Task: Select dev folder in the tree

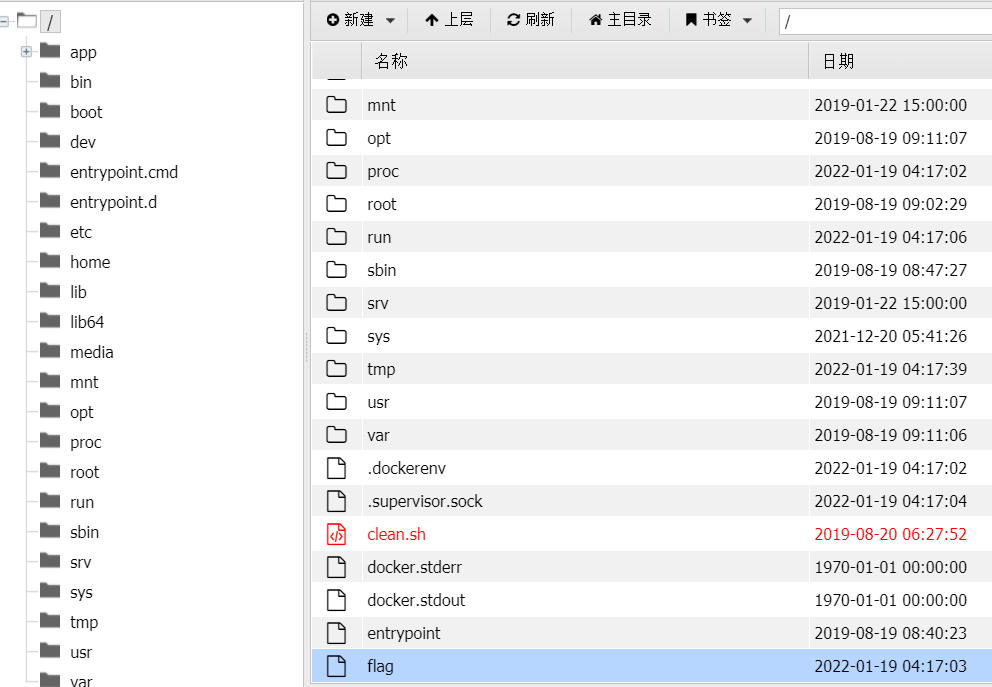Action: point(82,142)
